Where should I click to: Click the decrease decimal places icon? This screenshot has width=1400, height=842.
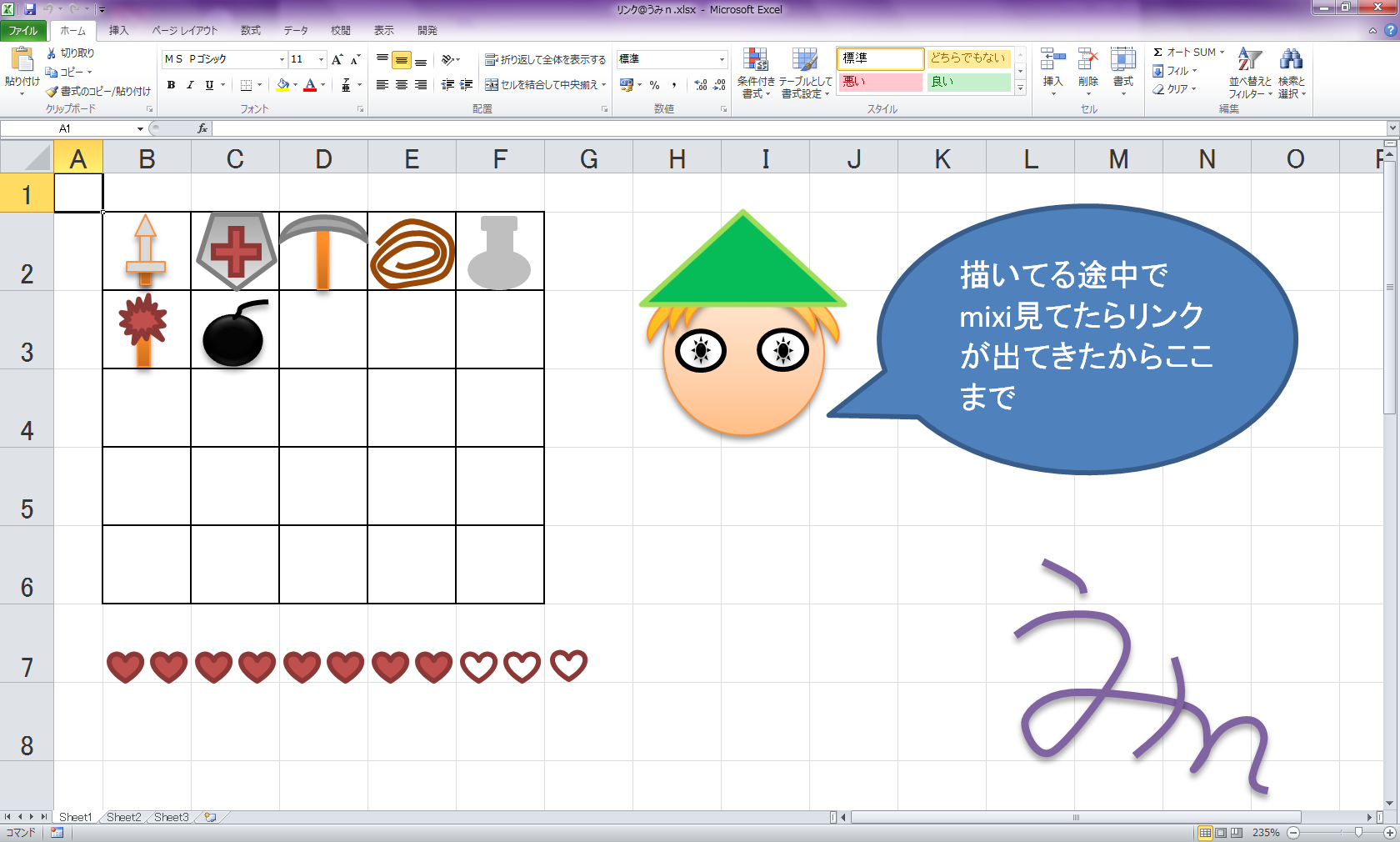[720, 84]
